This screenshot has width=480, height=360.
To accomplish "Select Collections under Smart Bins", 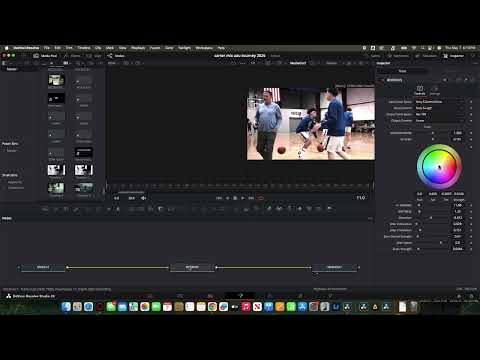I will pyautogui.click(x=16, y=188).
